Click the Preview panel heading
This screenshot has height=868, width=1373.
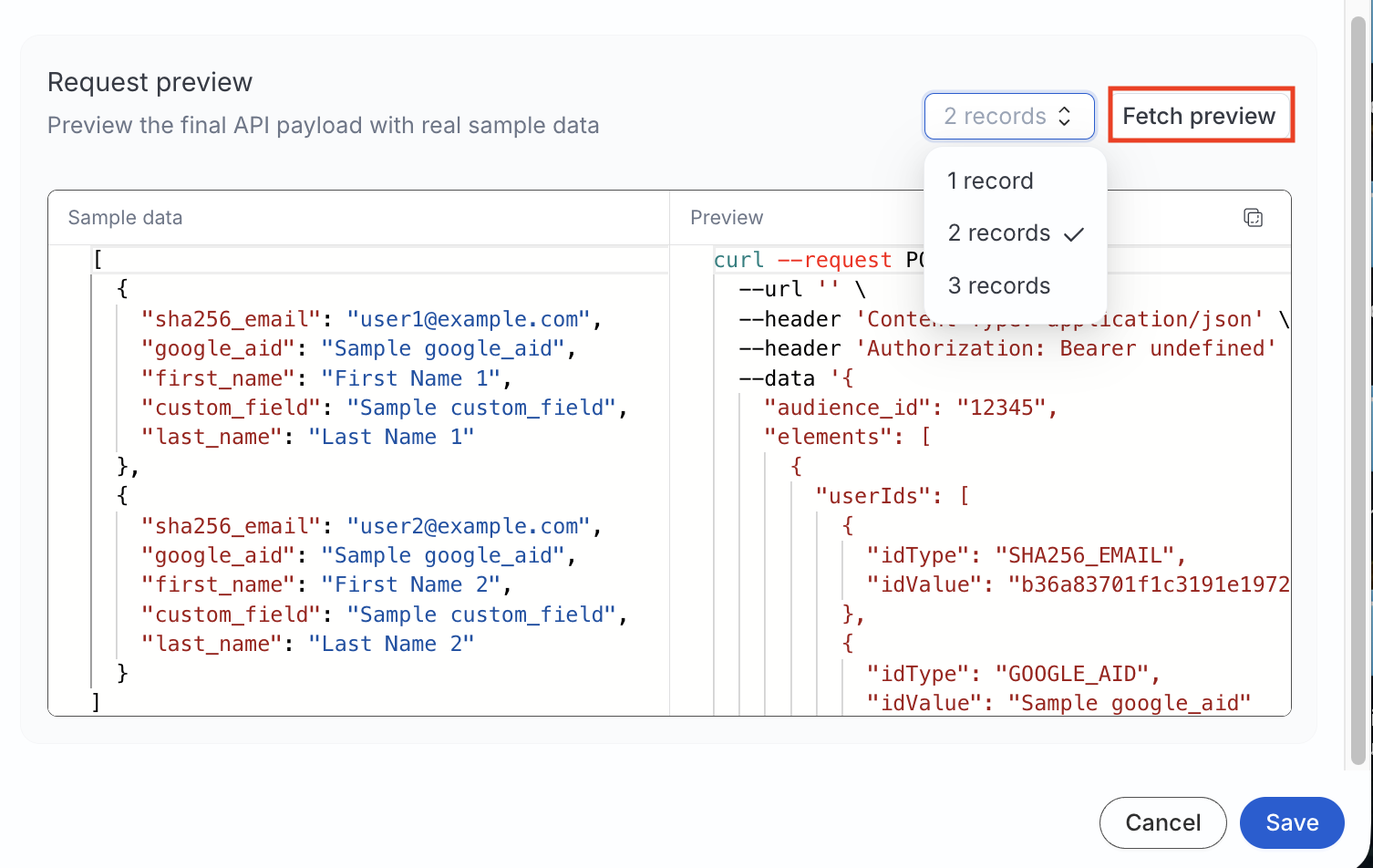(727, 218)
